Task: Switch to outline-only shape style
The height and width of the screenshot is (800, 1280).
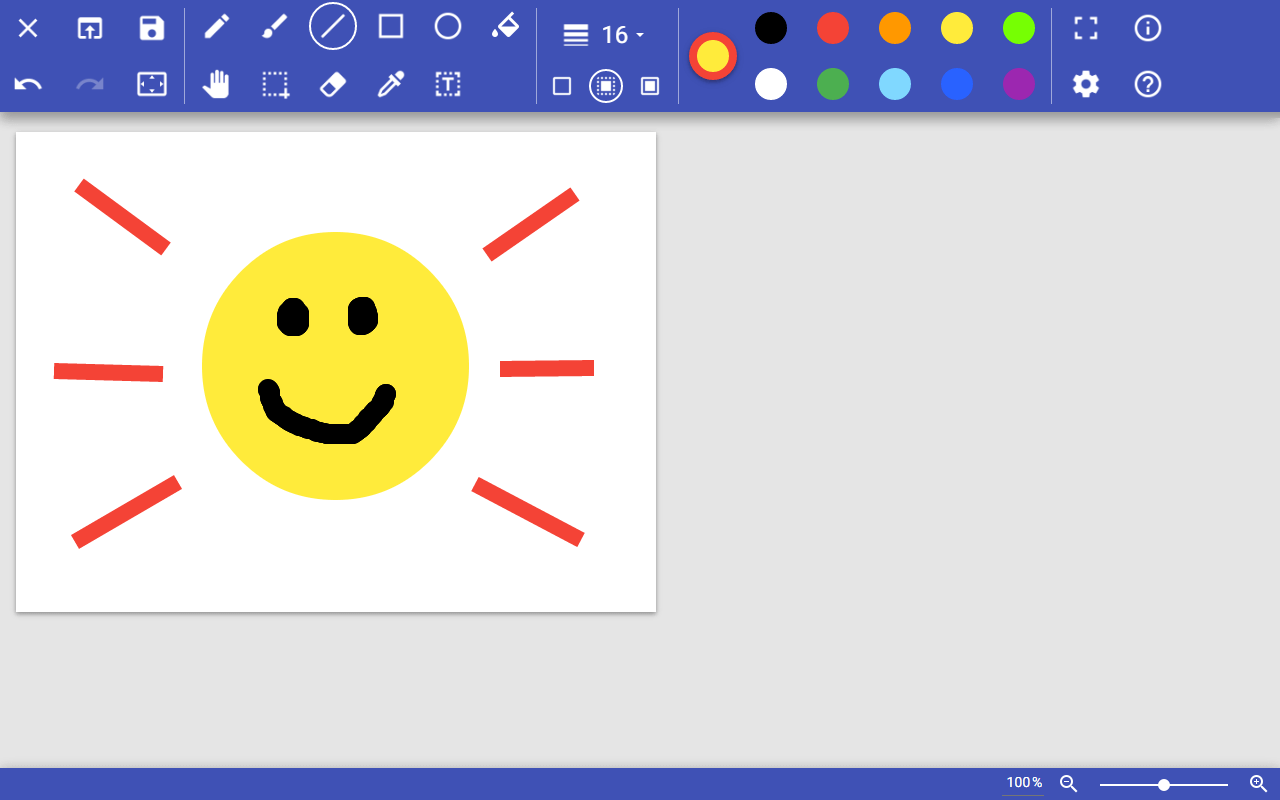Action: pyautogui.click(x=562, y=85)
